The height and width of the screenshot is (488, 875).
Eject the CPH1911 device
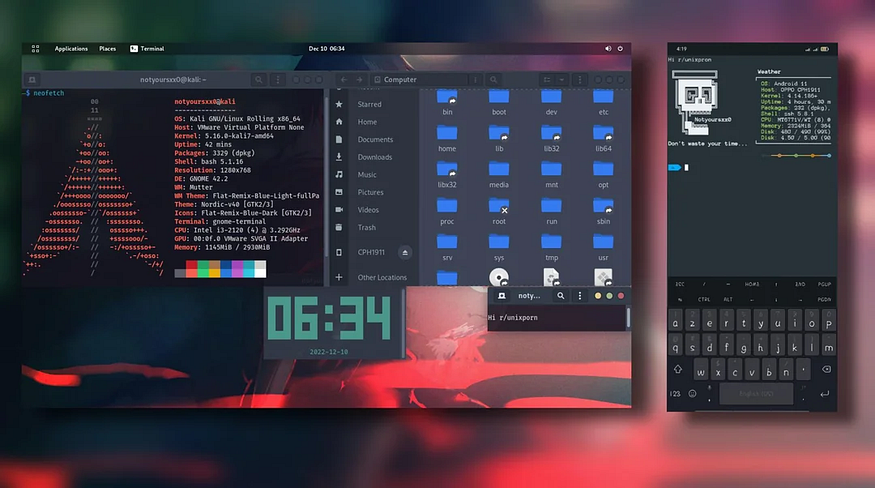point(405,253)
